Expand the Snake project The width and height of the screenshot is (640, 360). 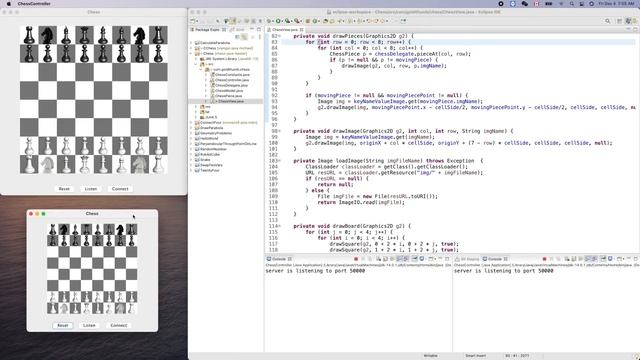pos(191,160)
